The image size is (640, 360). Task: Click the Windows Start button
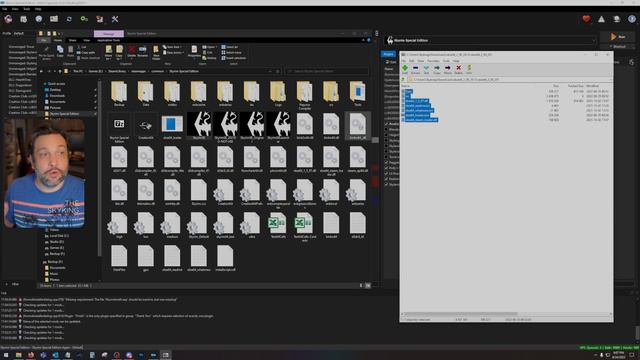(x=6, y=355)
